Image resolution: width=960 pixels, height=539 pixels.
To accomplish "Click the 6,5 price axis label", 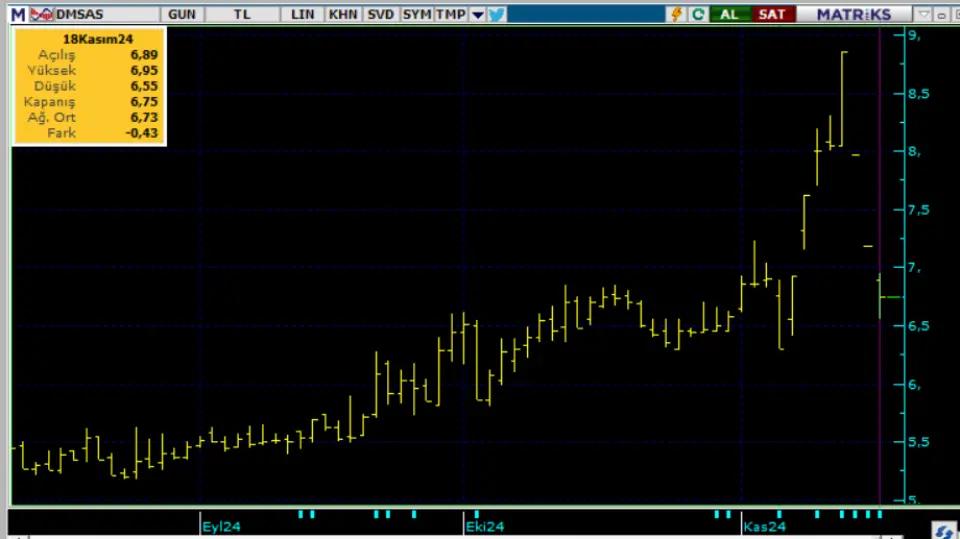I will [x=918, y=326].
